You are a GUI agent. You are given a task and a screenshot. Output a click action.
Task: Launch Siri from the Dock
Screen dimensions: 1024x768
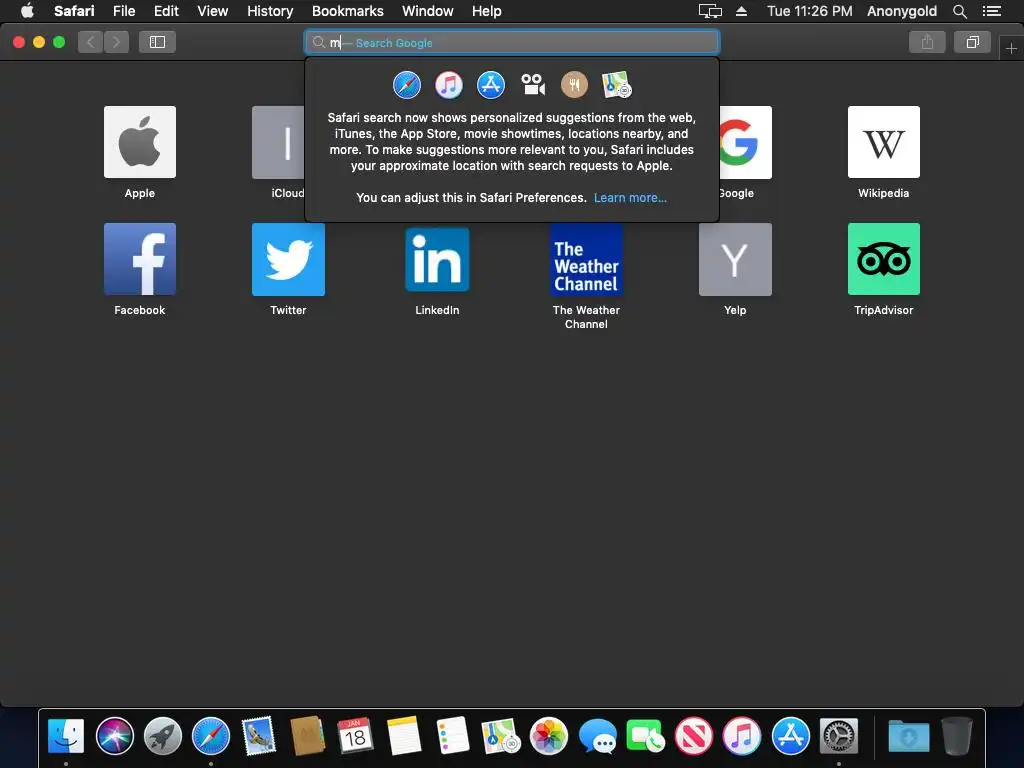[x=114, y=736]
